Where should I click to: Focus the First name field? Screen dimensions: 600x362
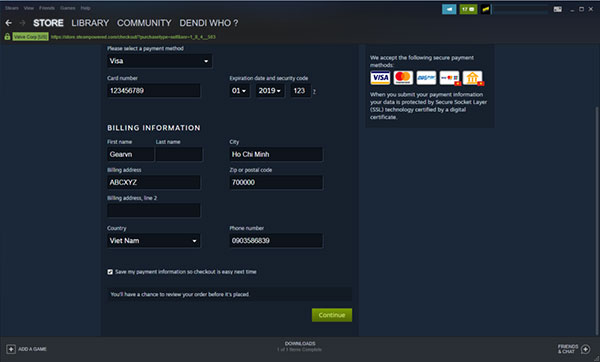(x=130, y=154)
